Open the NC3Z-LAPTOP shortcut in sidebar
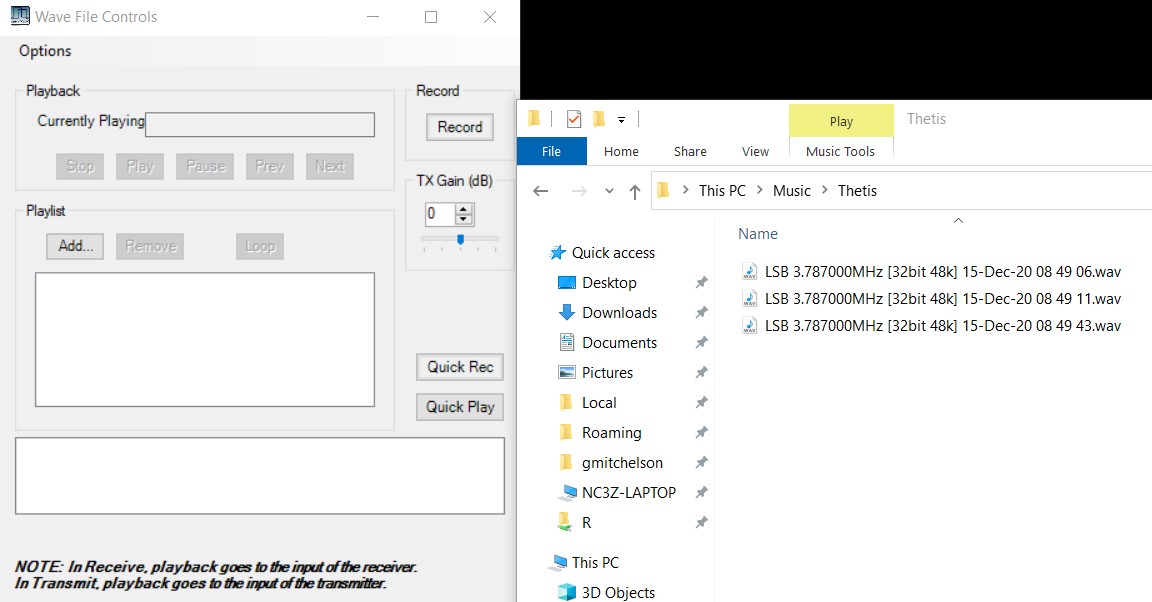 click(628, 493)
